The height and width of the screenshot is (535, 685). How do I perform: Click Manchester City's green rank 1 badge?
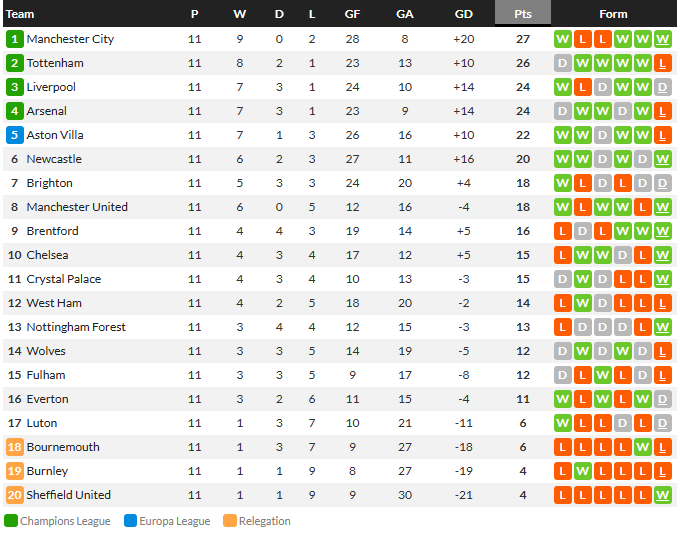14,39
